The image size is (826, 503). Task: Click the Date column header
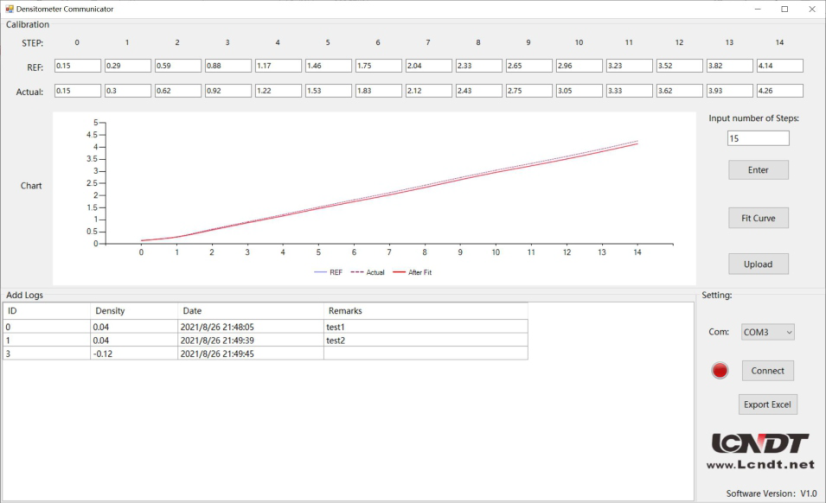pyautogui.click(x=251, y=311)
